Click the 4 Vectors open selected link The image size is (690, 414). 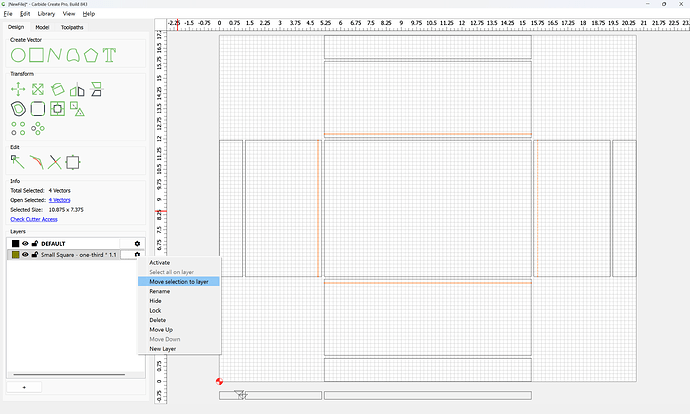59,200
